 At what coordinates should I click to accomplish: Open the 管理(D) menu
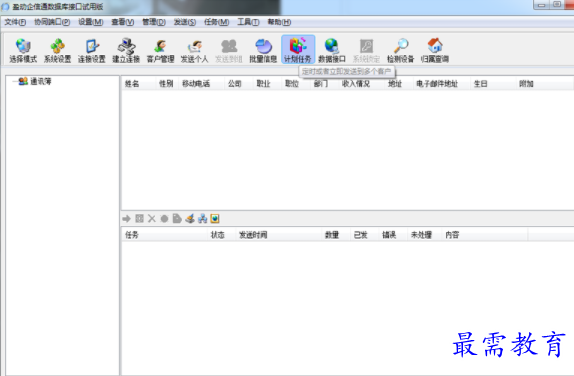(x=154, y=22)
